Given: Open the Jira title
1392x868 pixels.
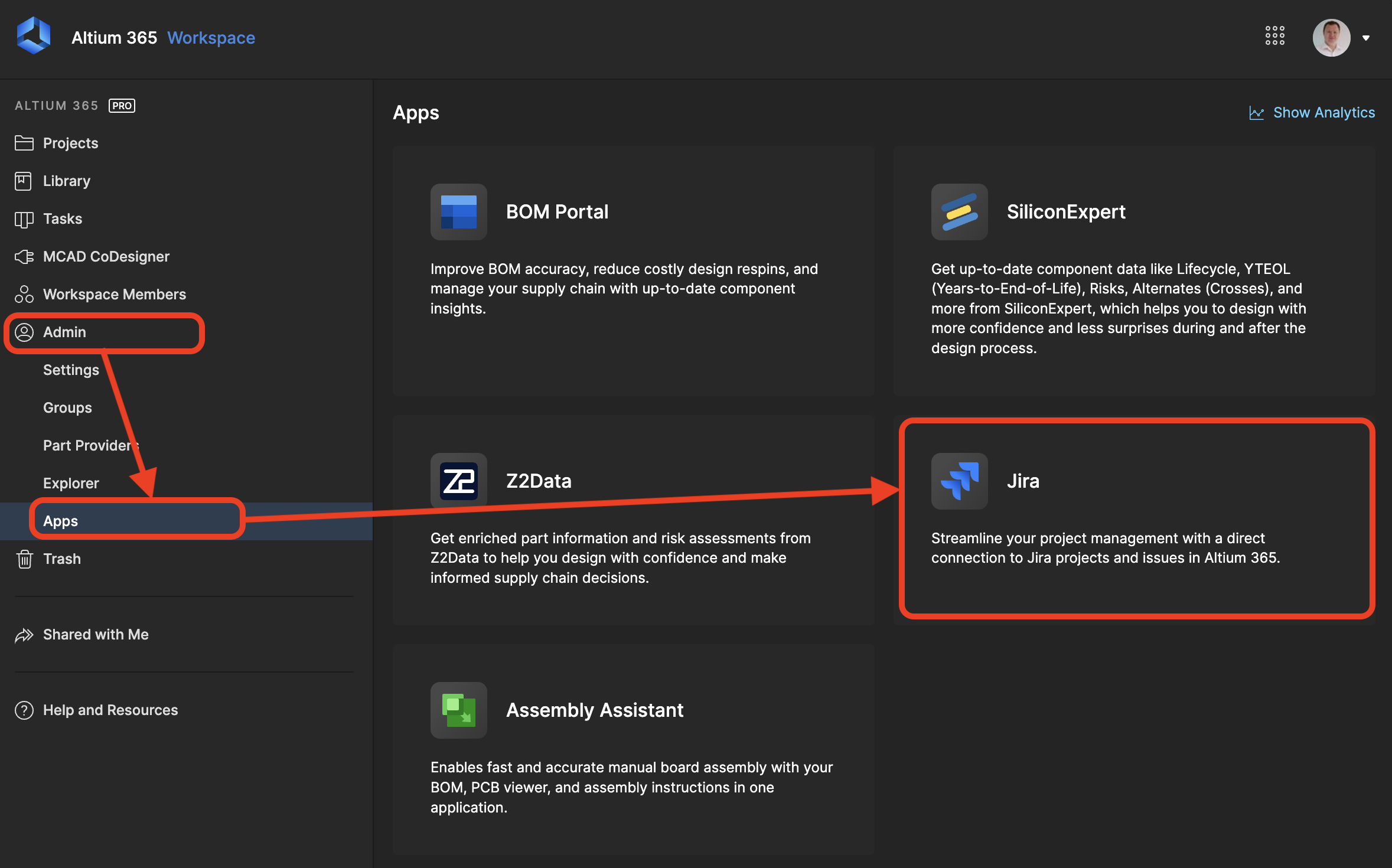Looking at the screenshot, I should click(x=1023, y=481).
